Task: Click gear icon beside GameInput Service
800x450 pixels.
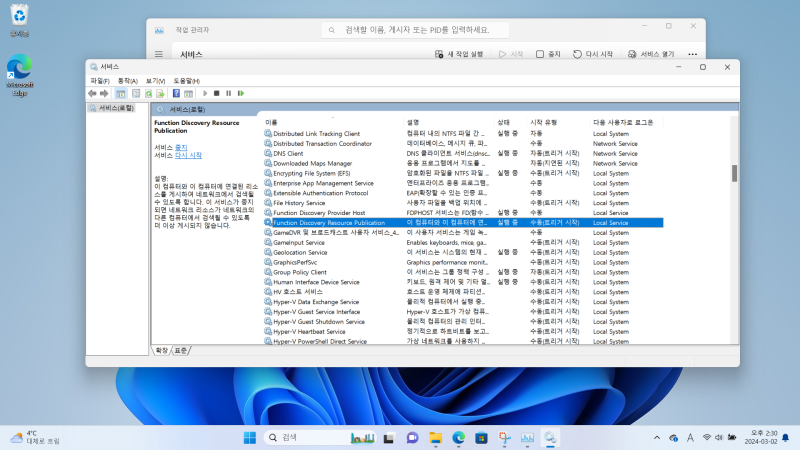Action: click(x=268, y=242)
